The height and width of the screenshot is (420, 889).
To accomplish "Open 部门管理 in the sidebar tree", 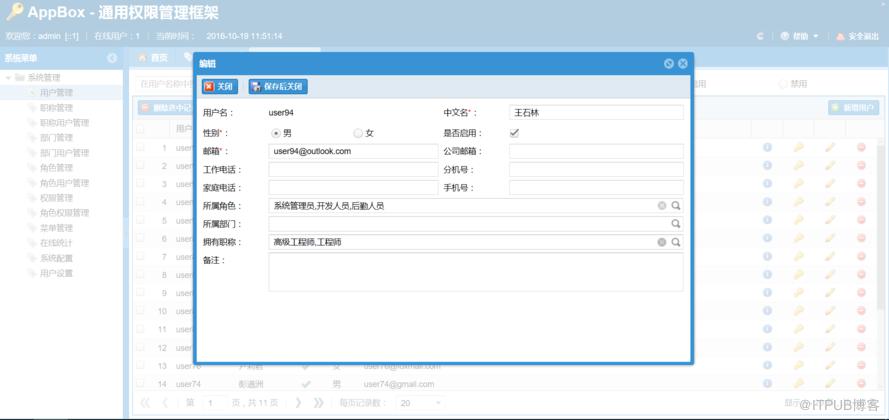I will coord(56,138).
